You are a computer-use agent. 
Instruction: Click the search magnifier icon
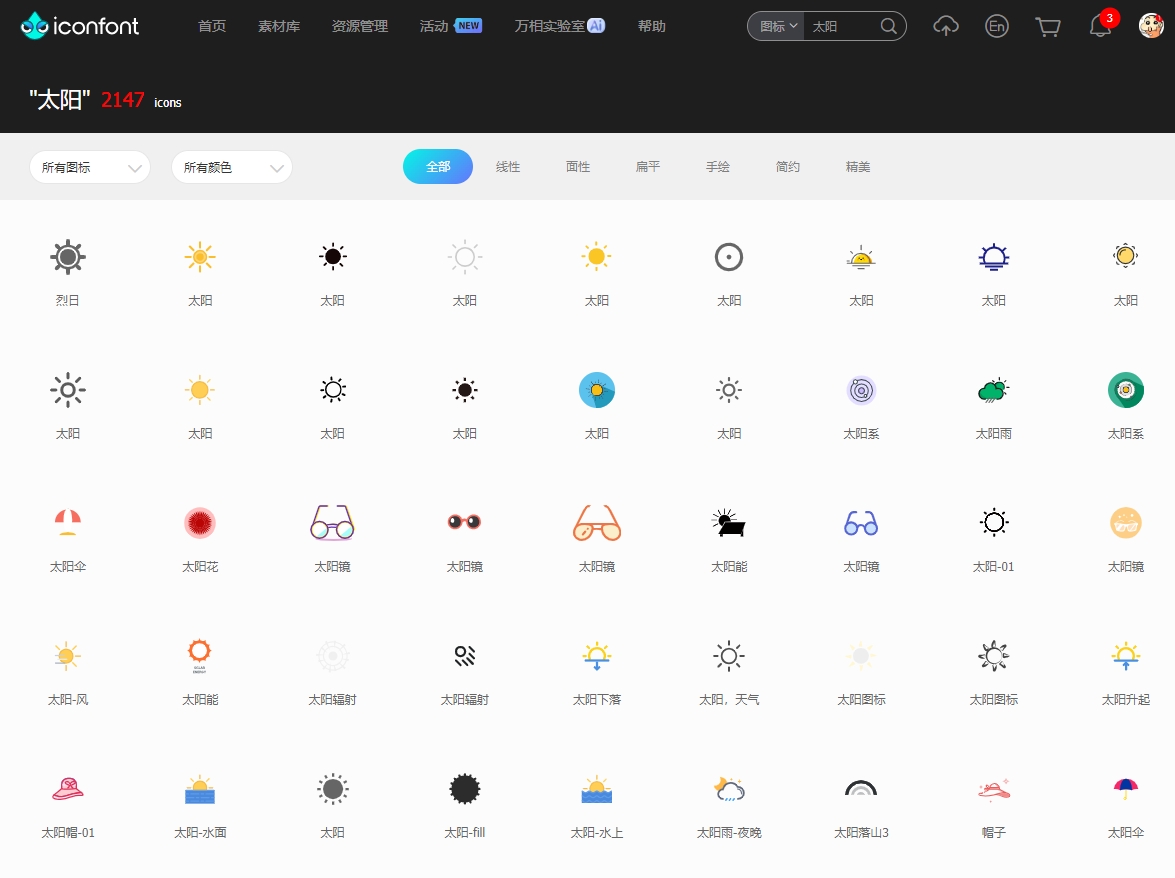pos(888,27)
